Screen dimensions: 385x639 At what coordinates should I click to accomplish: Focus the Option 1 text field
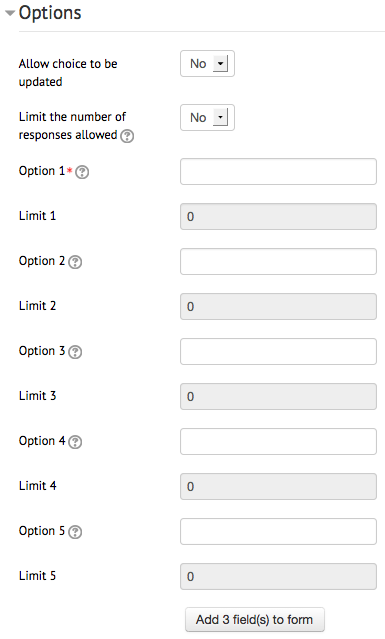point(278,172)
